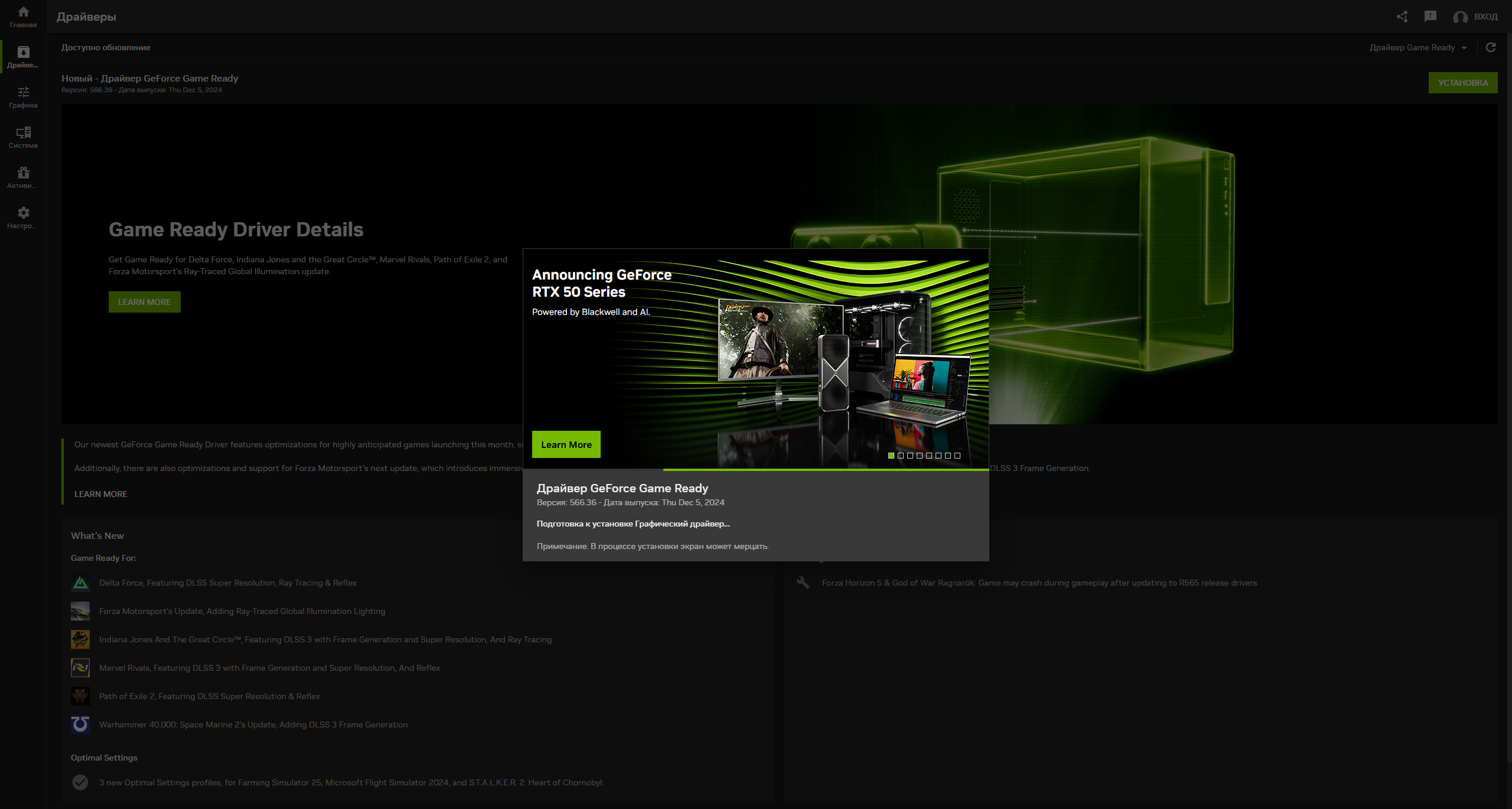Click the Warhammer 40,000 update entry text
Viewport: 1512px width, 809px height.
(253, 724)
